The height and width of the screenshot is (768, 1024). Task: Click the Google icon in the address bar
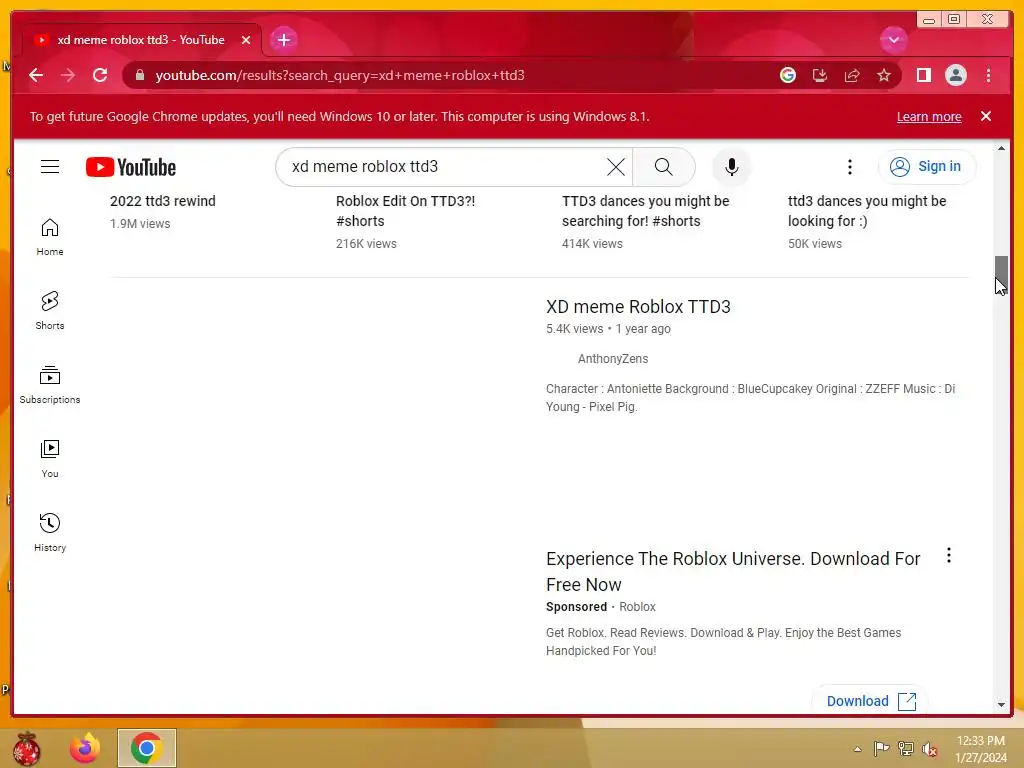(788, 75)
